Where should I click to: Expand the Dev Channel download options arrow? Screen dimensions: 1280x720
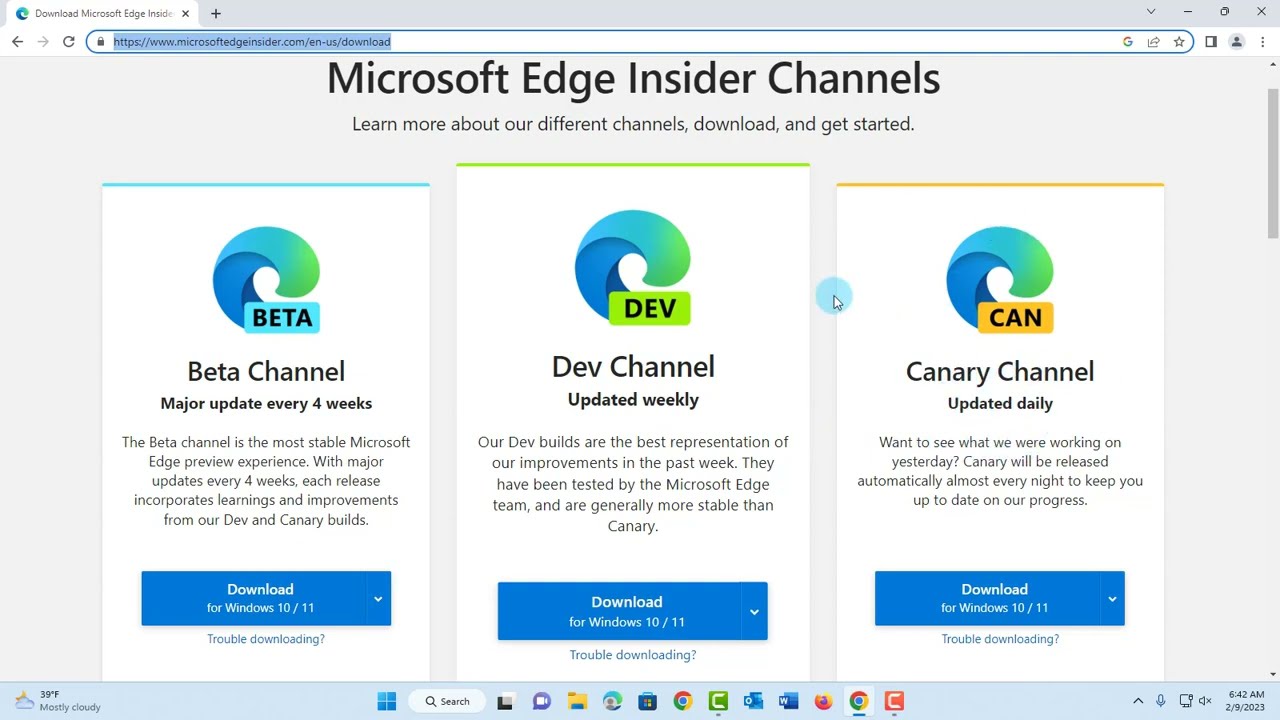754,611
